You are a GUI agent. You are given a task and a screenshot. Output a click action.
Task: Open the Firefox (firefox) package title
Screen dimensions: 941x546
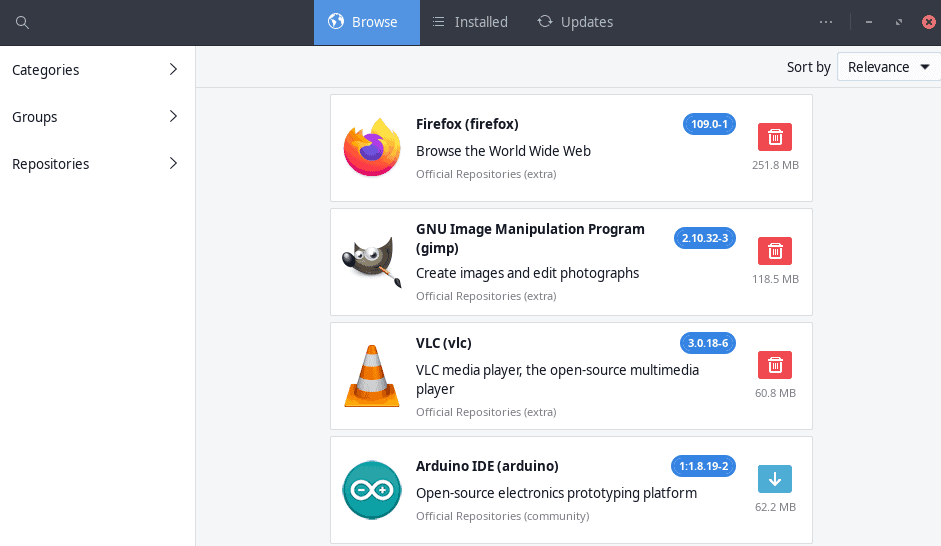pos(467,124)
